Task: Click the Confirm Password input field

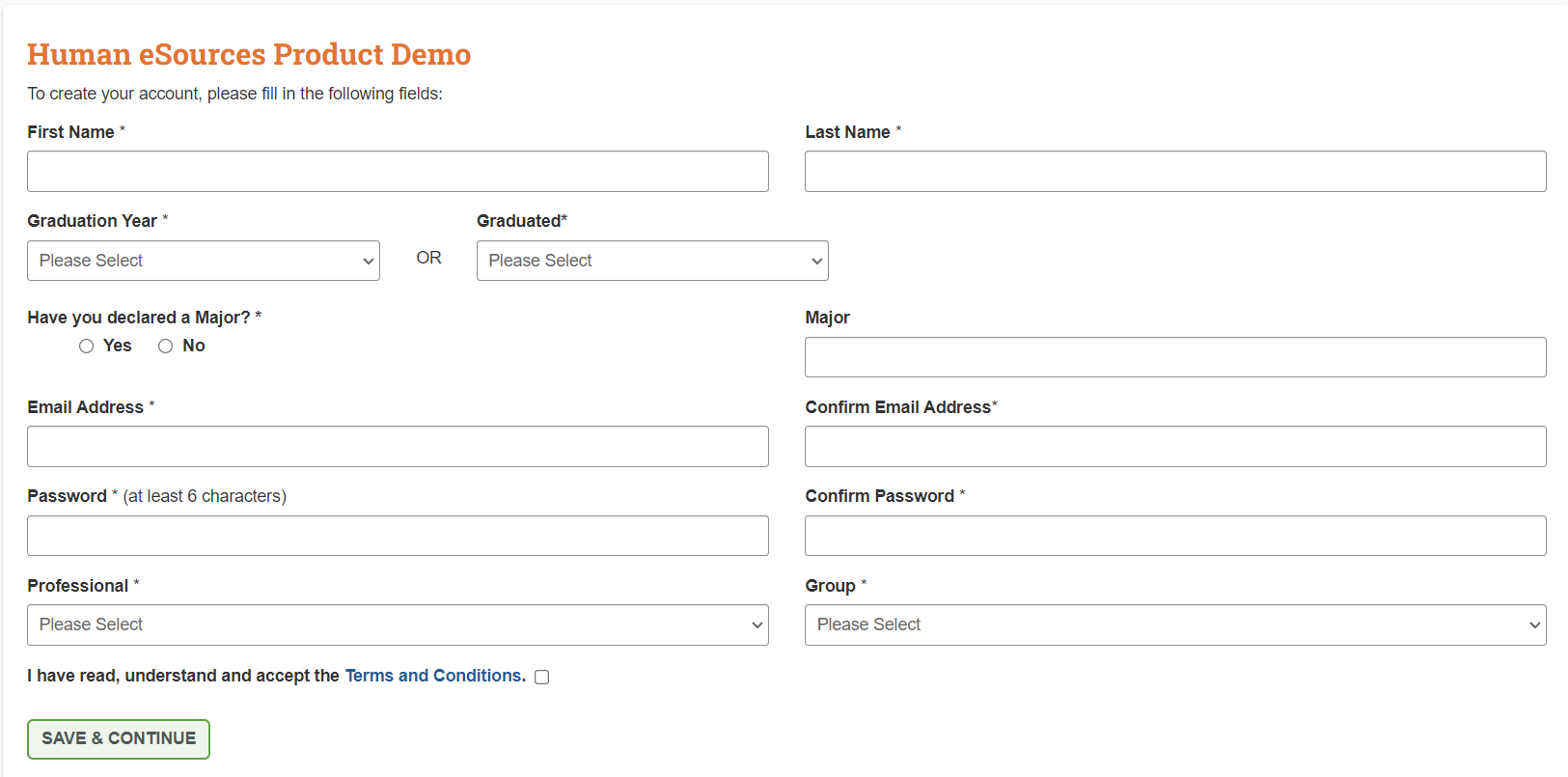Action: [x=1175, y=536]
